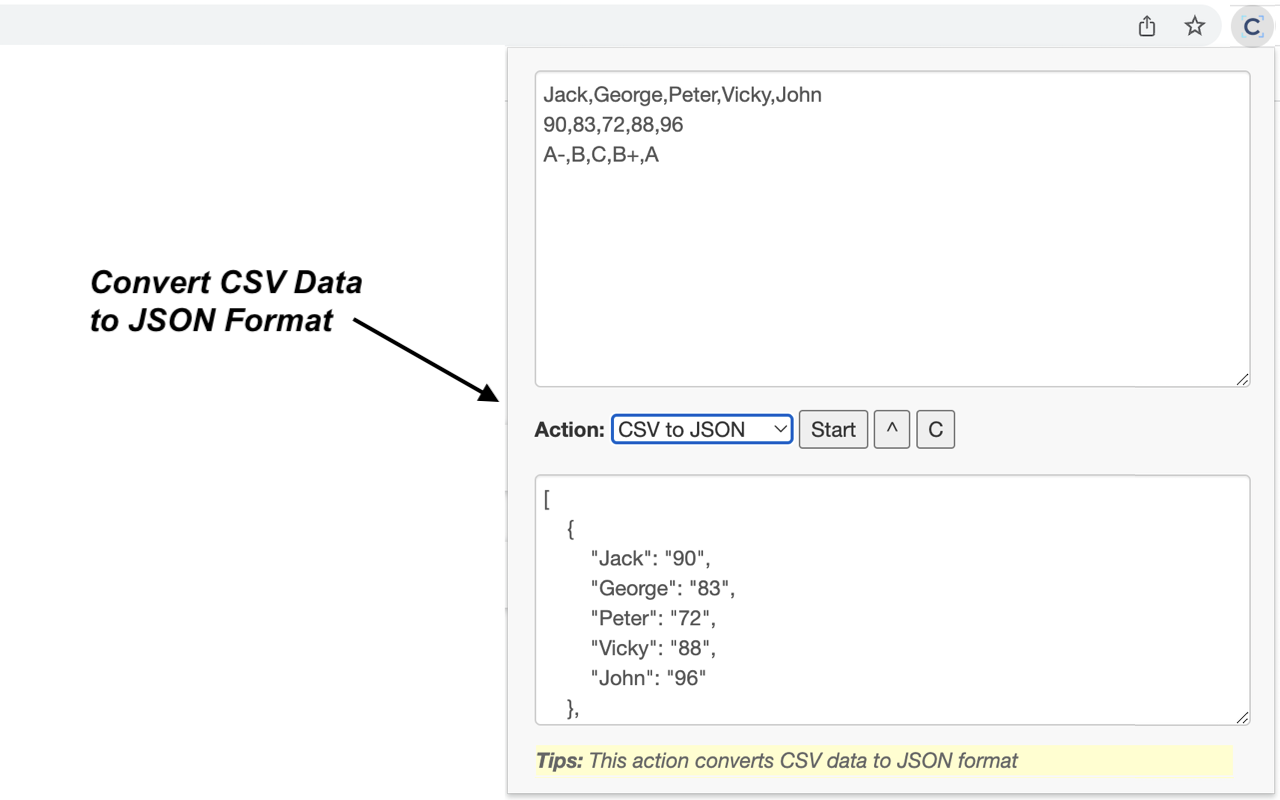
Task: Bookmark this page with the star icon
Action: click(x=1195, y=26)
